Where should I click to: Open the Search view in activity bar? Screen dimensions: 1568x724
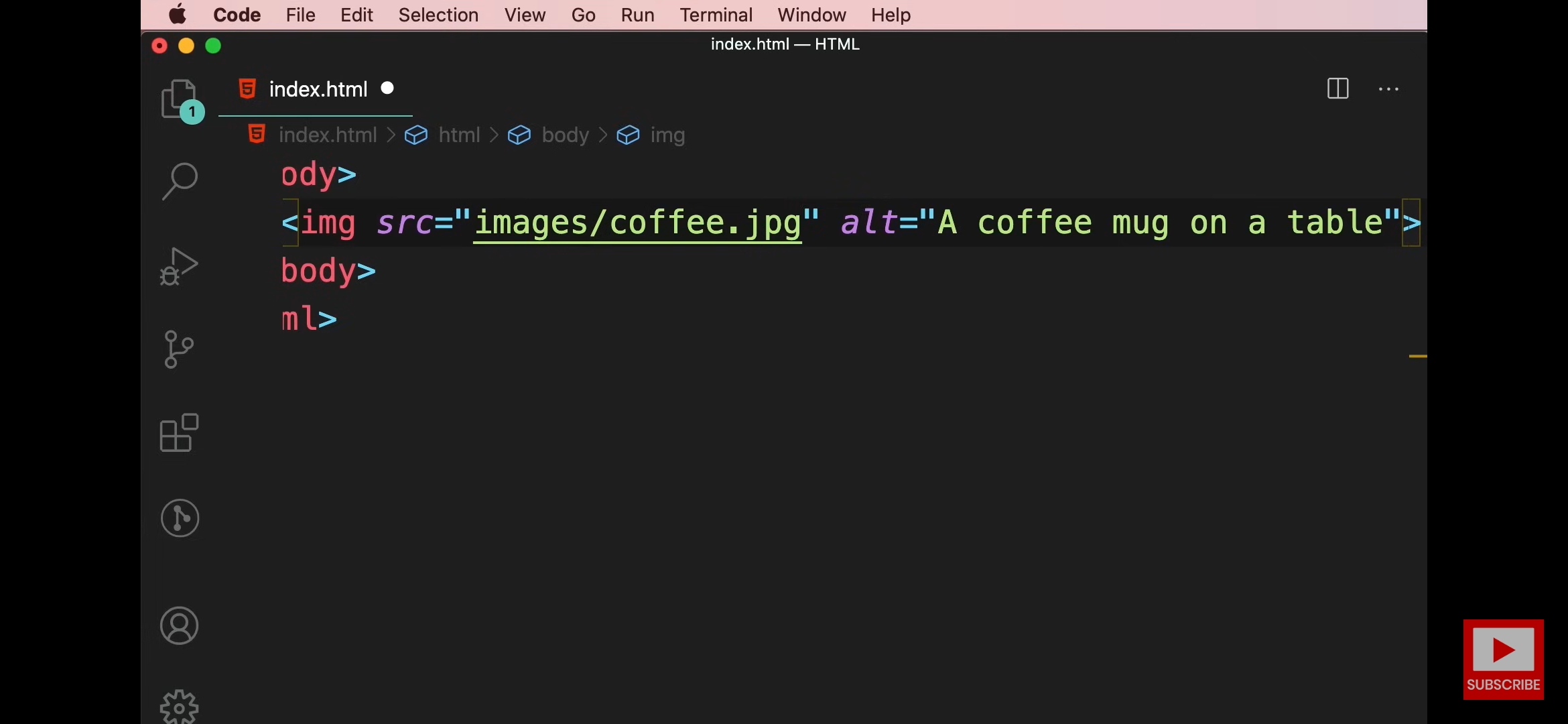pyautogui.click(x=180, y=181)
